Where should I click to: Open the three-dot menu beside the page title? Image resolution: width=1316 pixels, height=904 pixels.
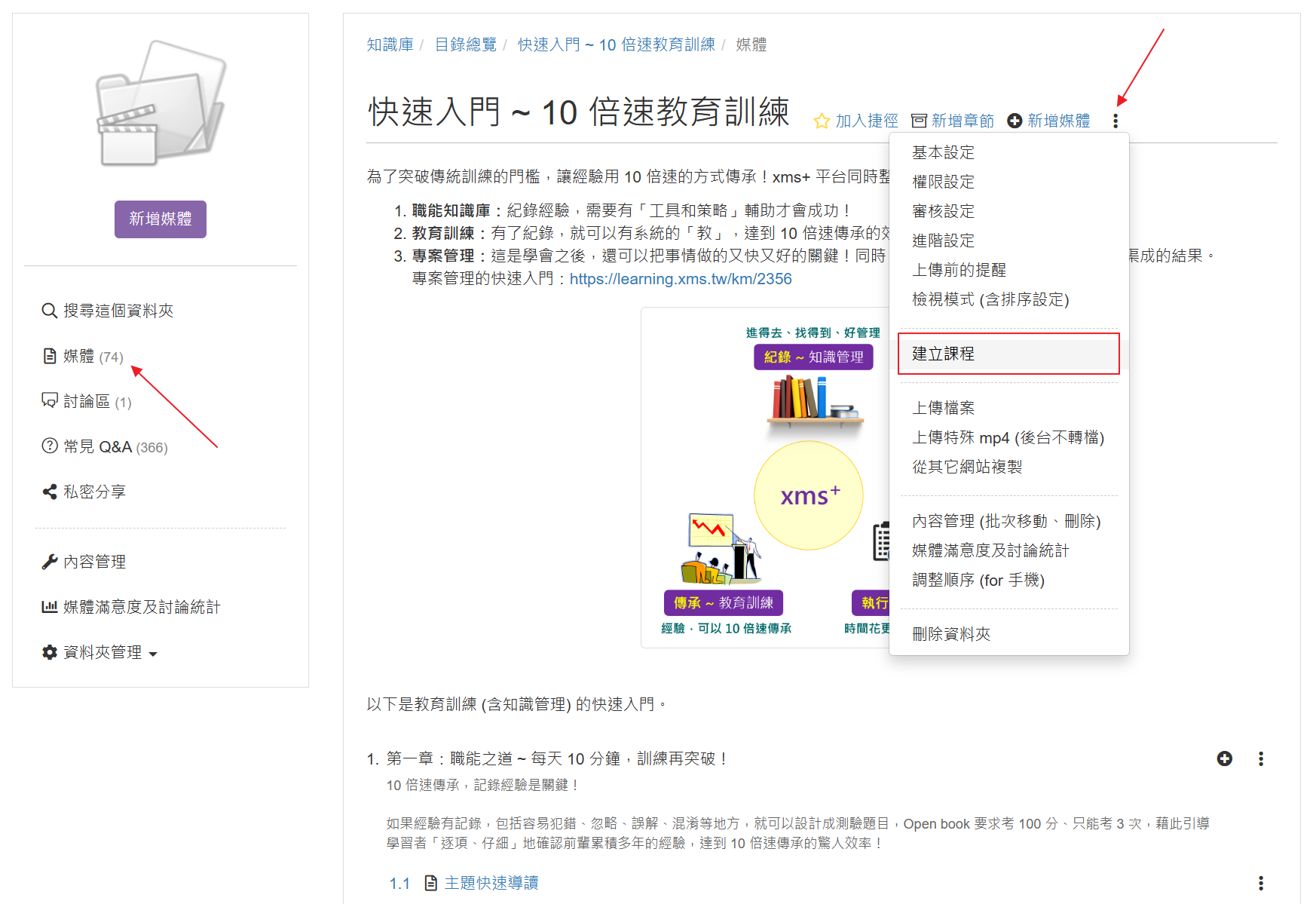click(x=1116, y=121)
